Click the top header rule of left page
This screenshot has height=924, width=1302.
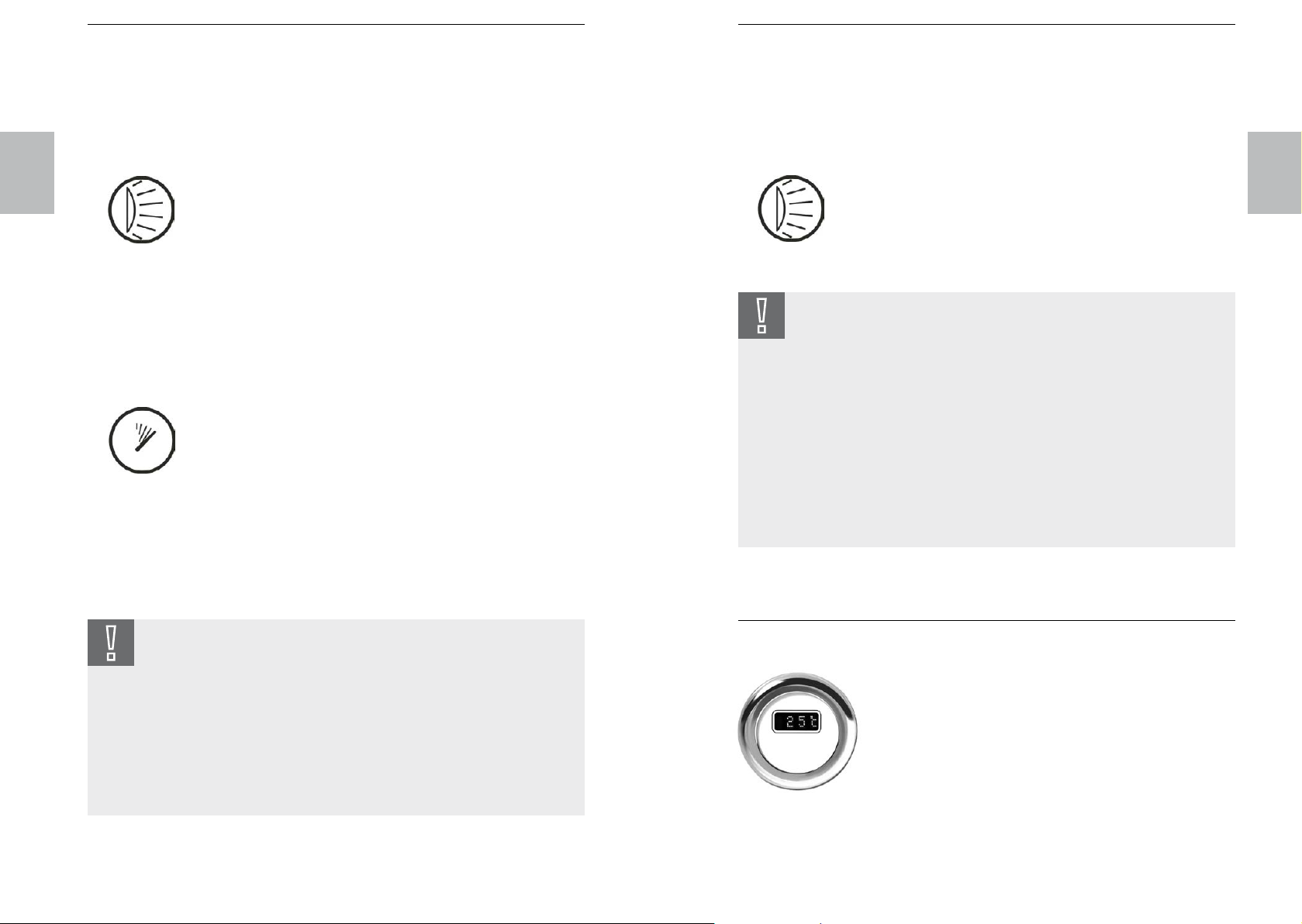tap(336, 24)
